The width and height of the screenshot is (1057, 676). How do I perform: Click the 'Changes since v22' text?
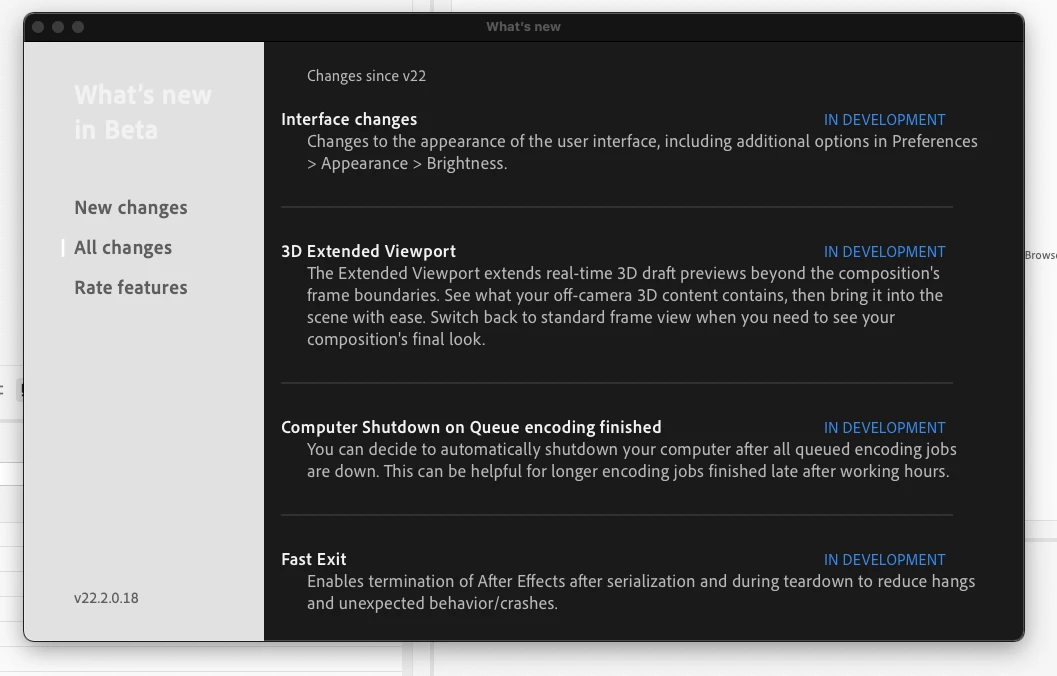[366, 75]
